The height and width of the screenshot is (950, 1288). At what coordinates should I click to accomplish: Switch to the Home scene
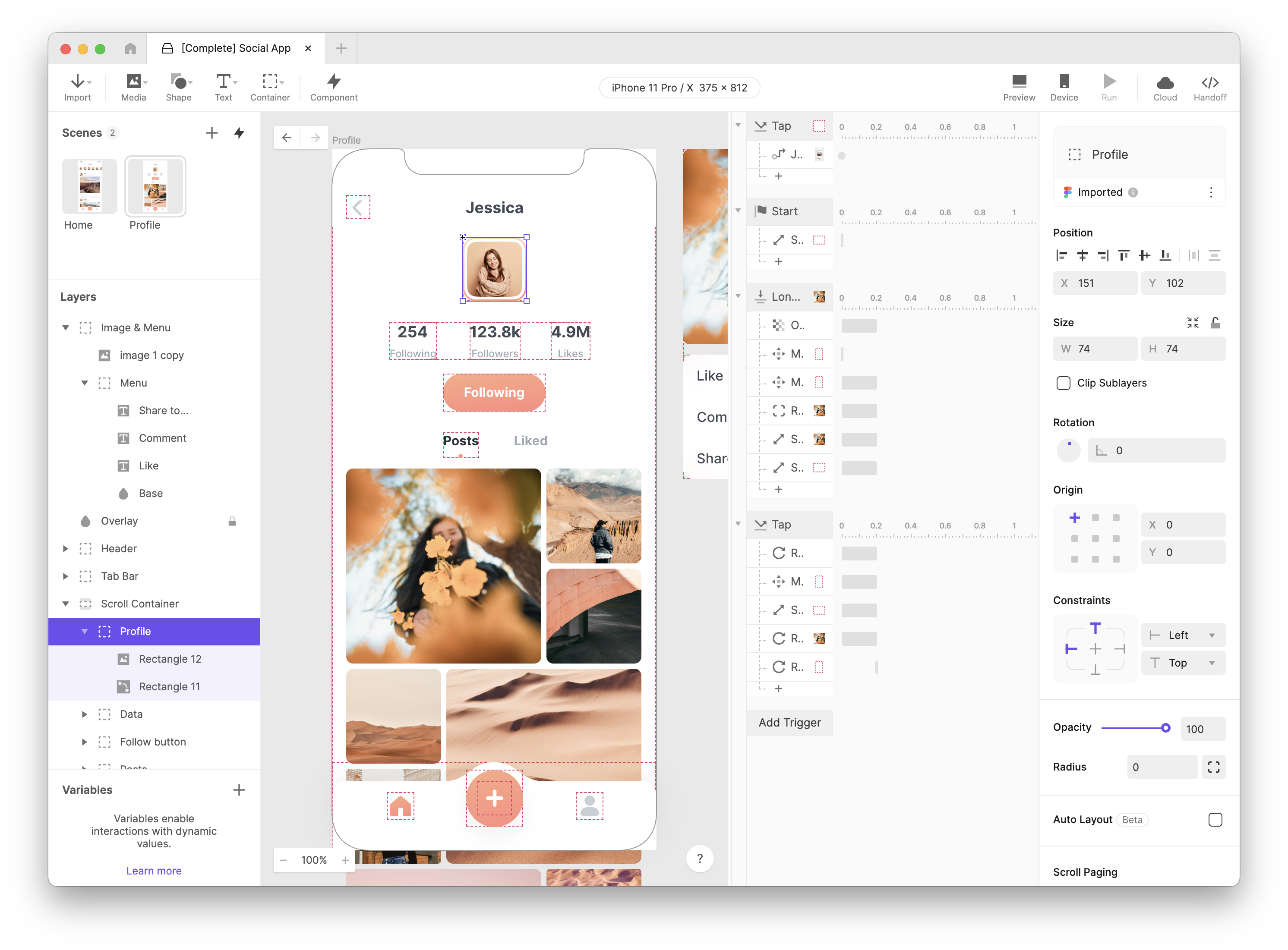point(90,187)
